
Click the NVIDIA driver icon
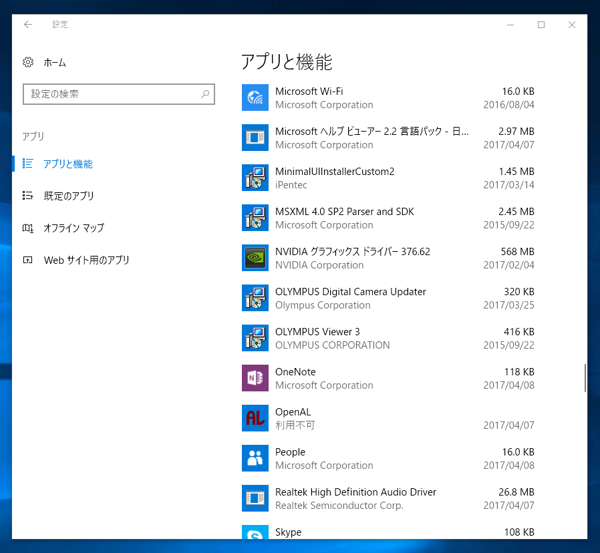coord(255,258)
